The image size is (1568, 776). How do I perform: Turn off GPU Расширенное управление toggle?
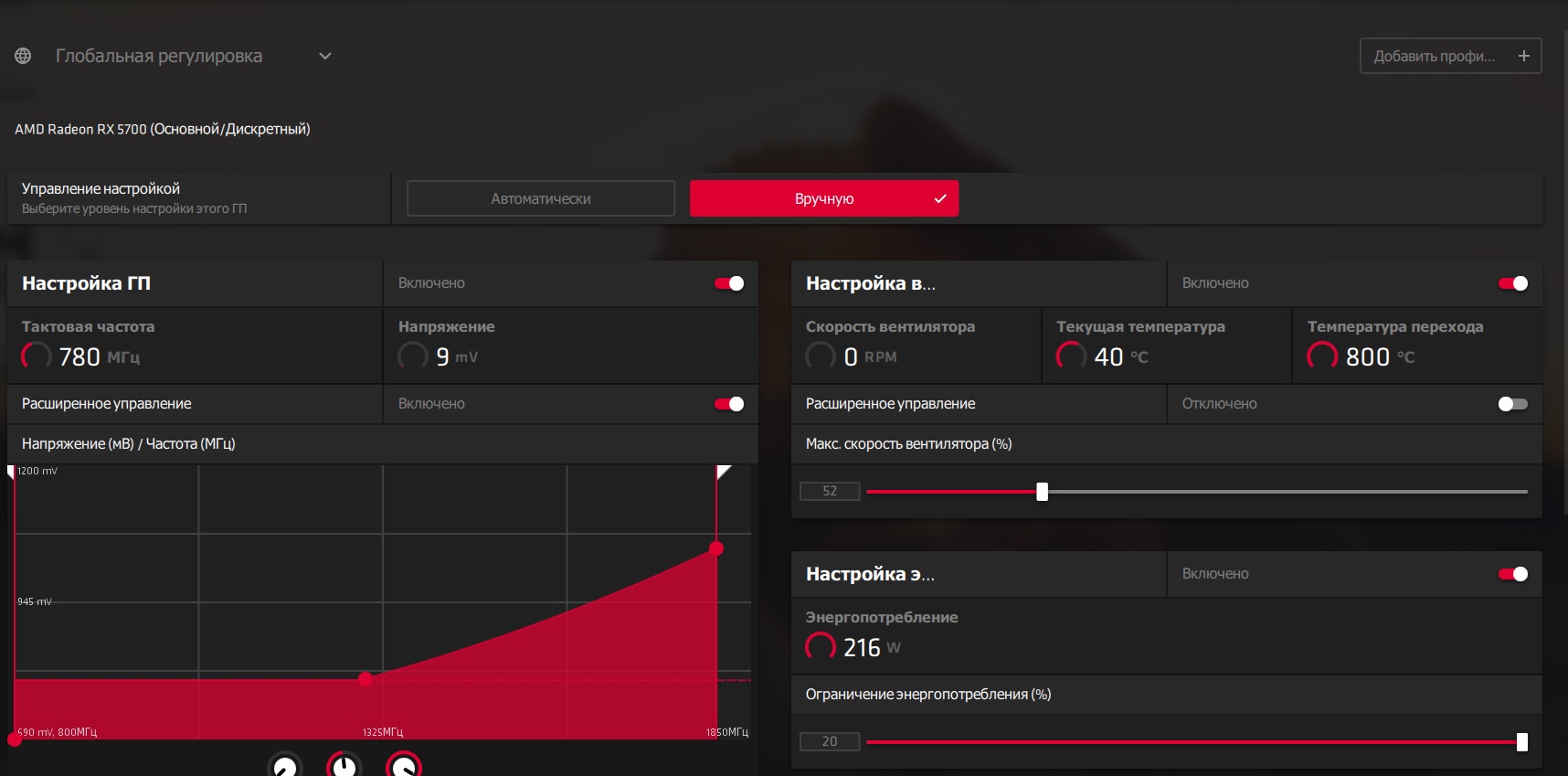729,404
